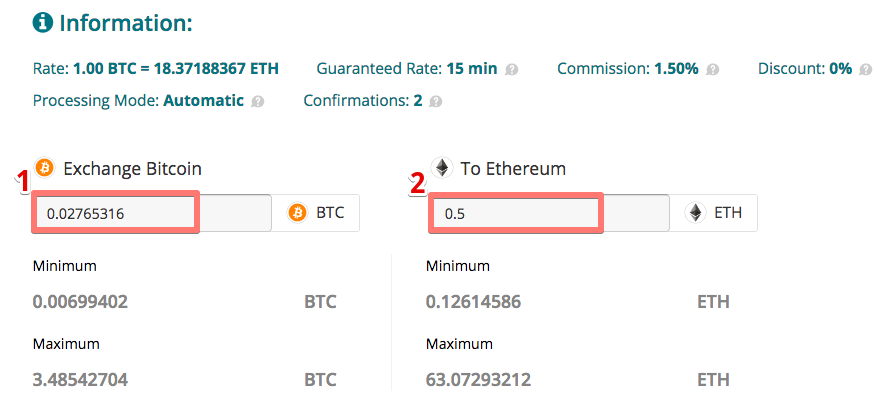Click the Bitcoin amount field showing 0.02765316
The image size is (877, 406).
[x=151, y=213]
